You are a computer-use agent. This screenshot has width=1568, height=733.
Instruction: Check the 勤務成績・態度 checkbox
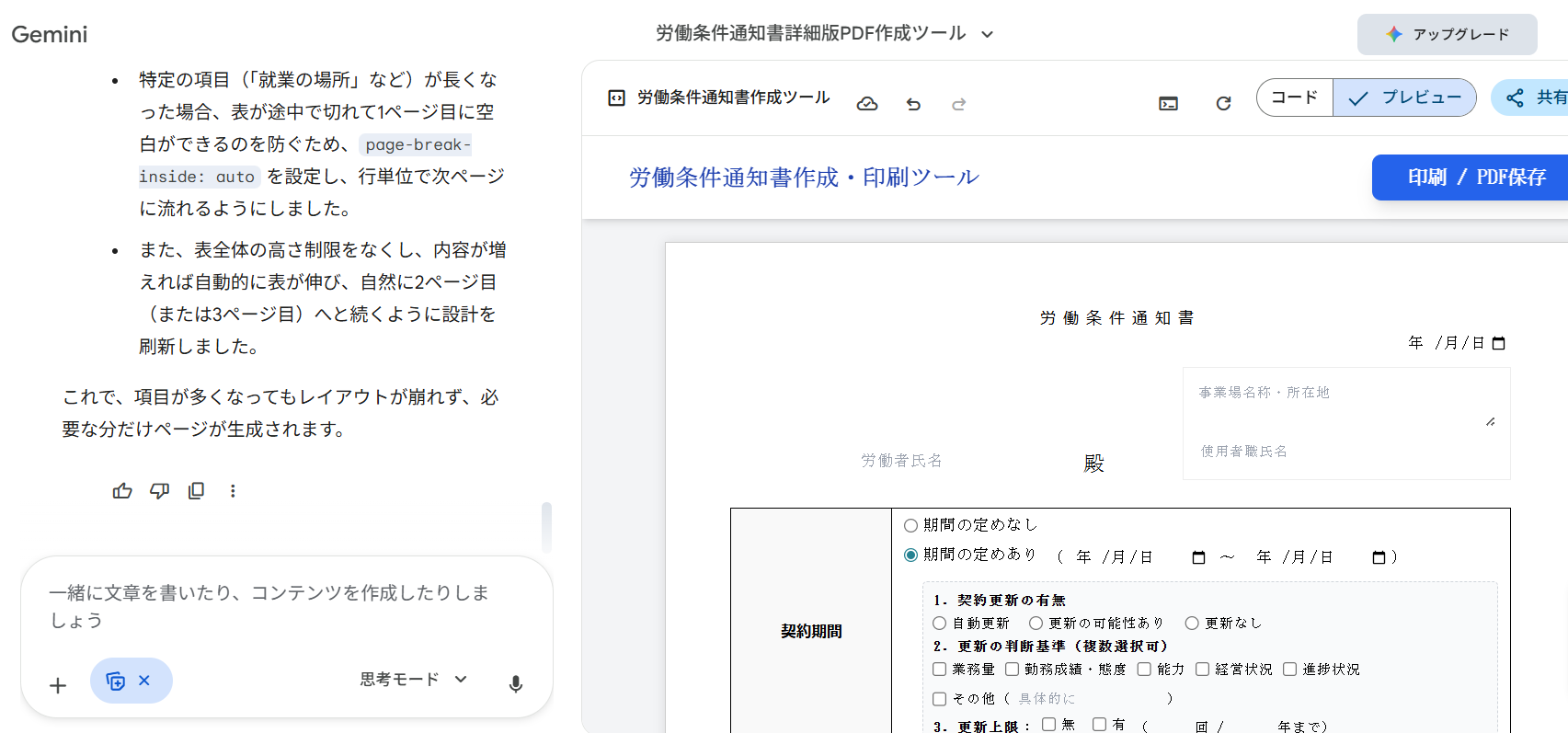1012,670
